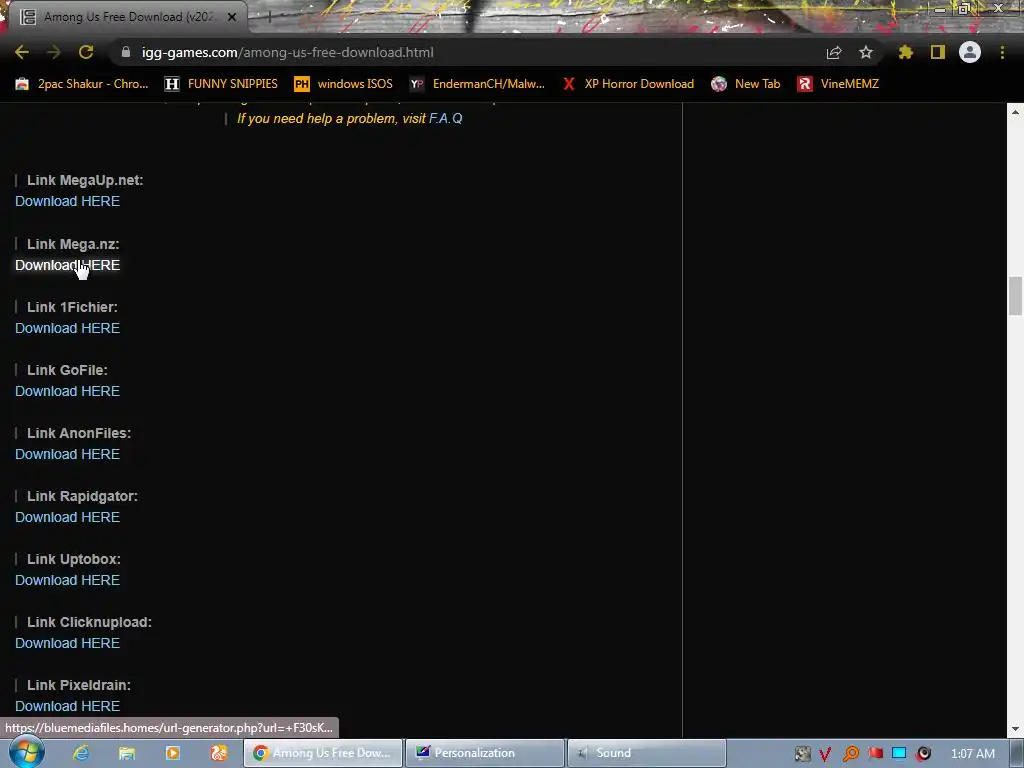Click Download HERE under Link AnonFiles
The height and width of the screenshot is (768, 1024).
[67, 454]
